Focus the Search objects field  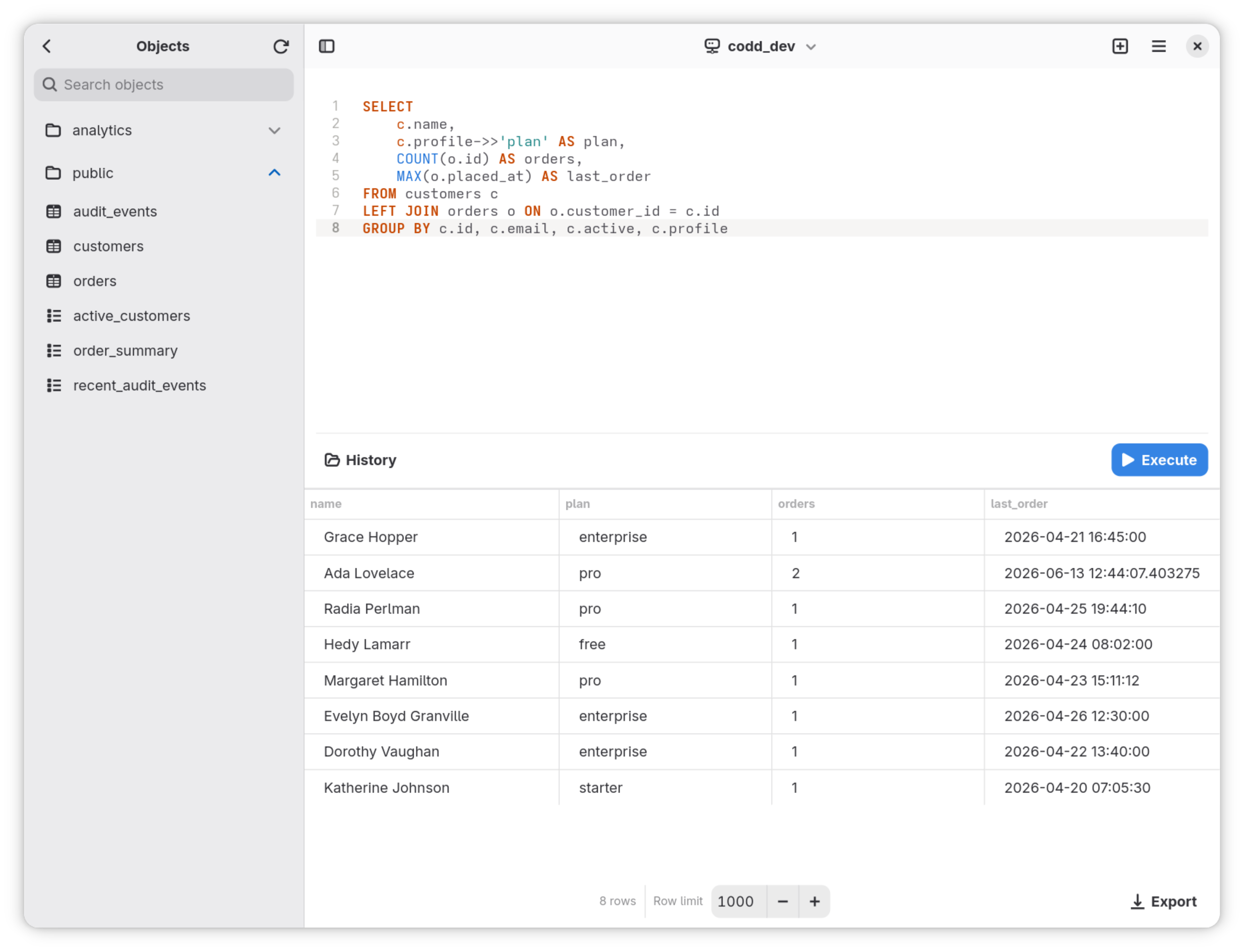164,85
